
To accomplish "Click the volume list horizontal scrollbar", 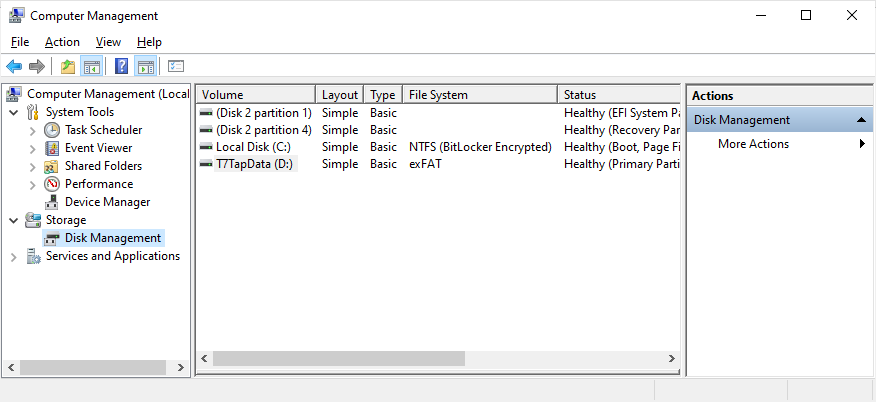I will point(338,358).
